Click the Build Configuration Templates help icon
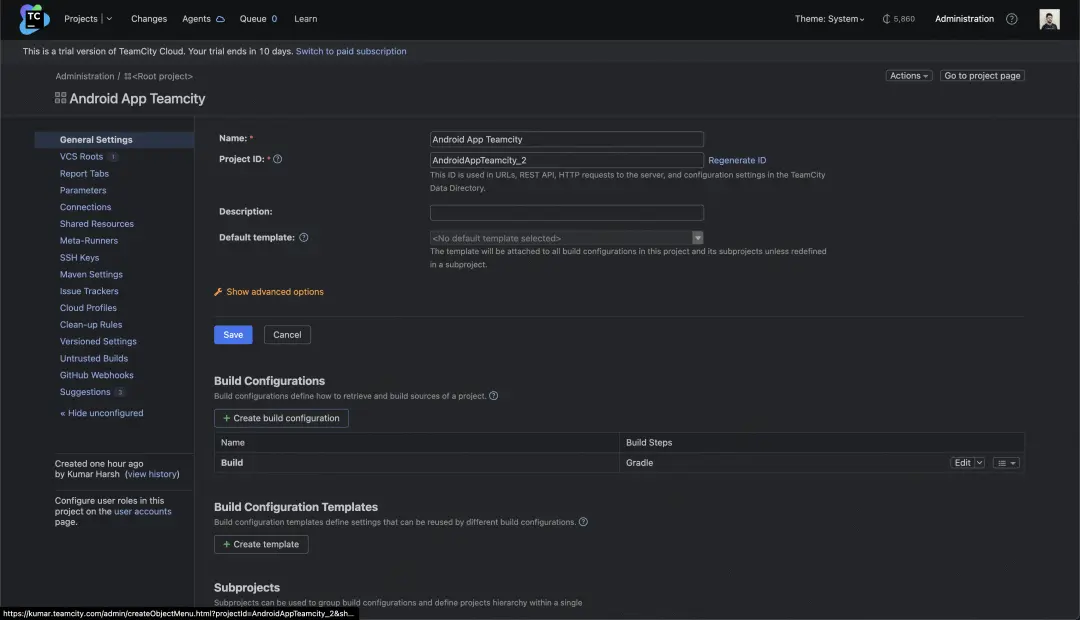This screenshot has width=1080, height=620. point(583,522)
